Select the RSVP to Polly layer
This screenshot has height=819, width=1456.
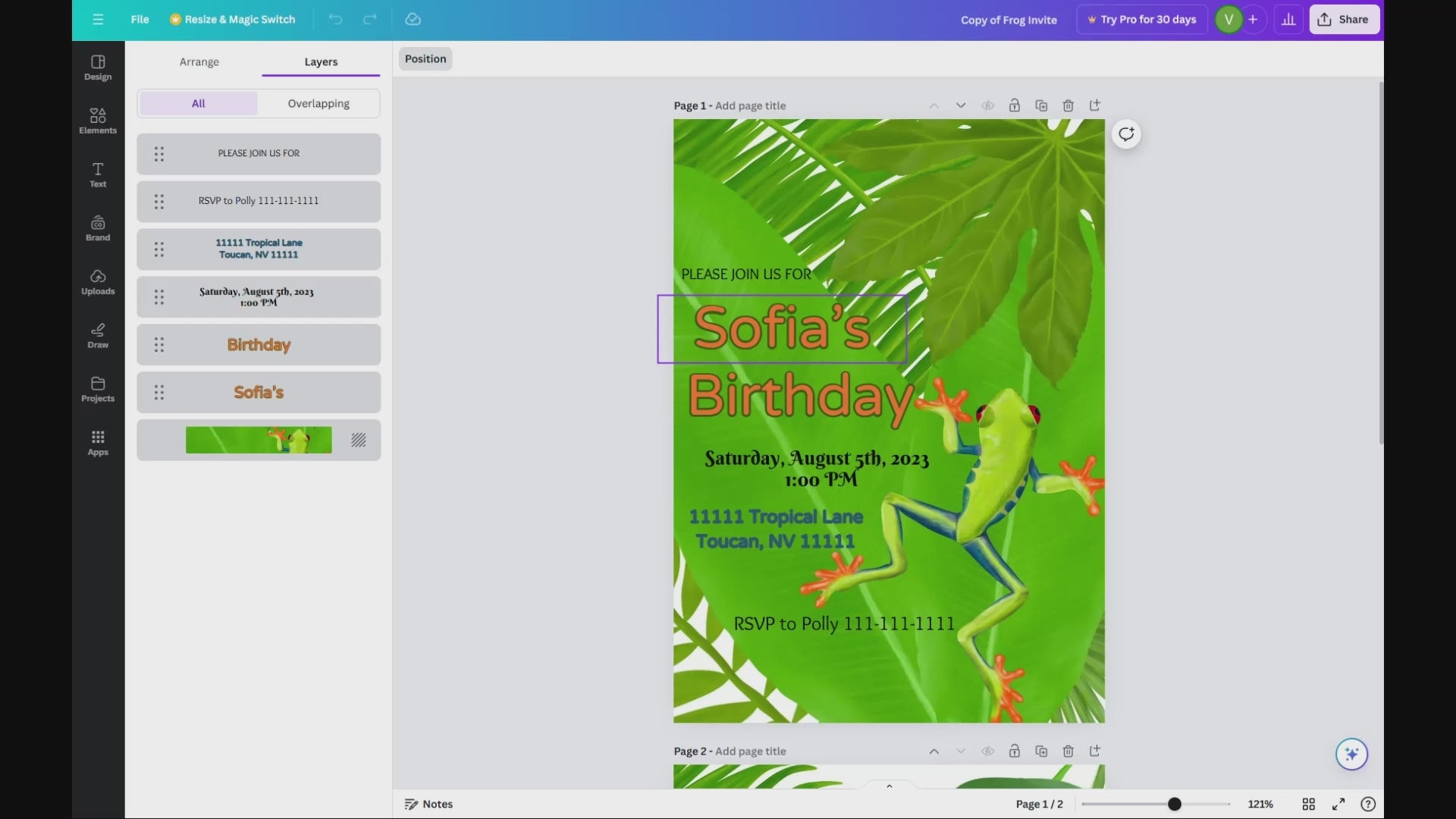(259, 201)
